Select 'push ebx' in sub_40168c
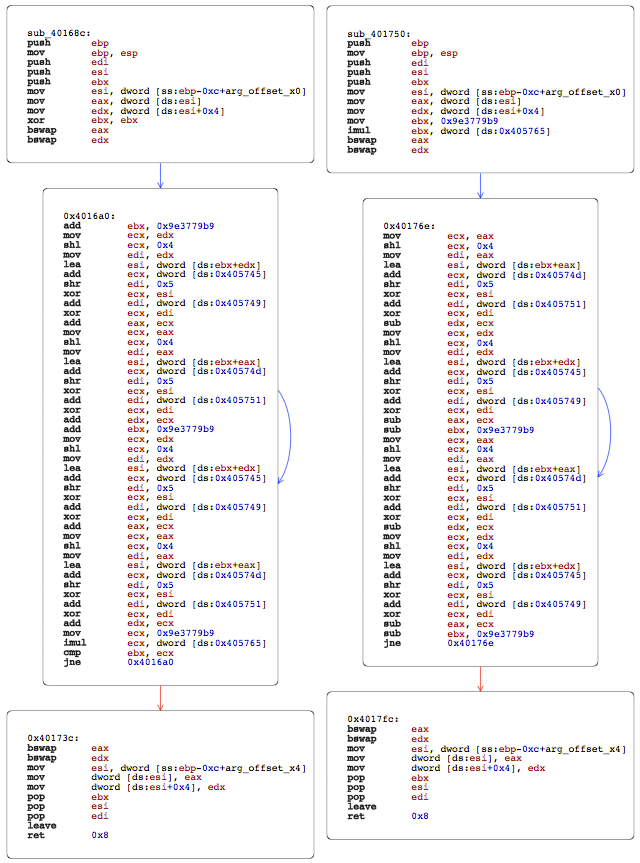This screenshot has width=640, height=863. tap(68, 81)
